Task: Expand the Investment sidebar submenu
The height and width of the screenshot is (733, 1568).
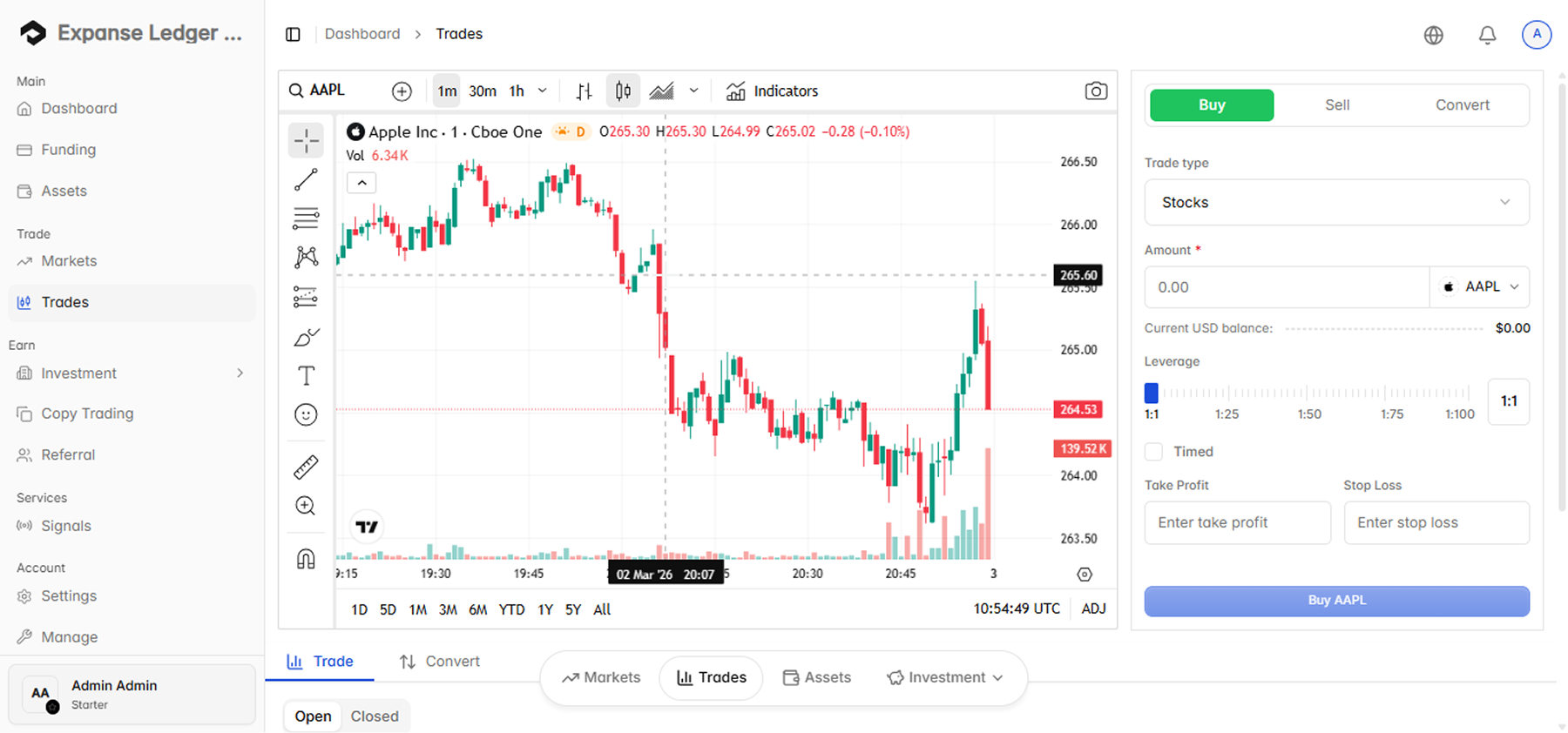Action: click(240, 373)
